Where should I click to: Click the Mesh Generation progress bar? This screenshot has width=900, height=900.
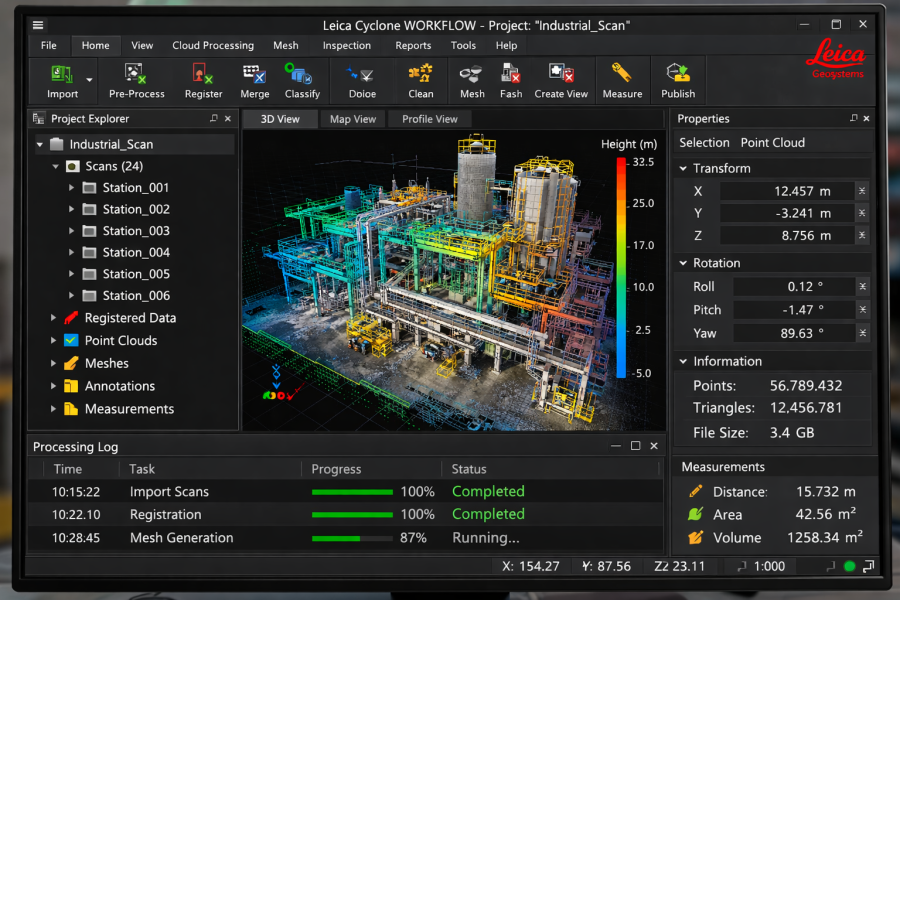pos(352,537)
